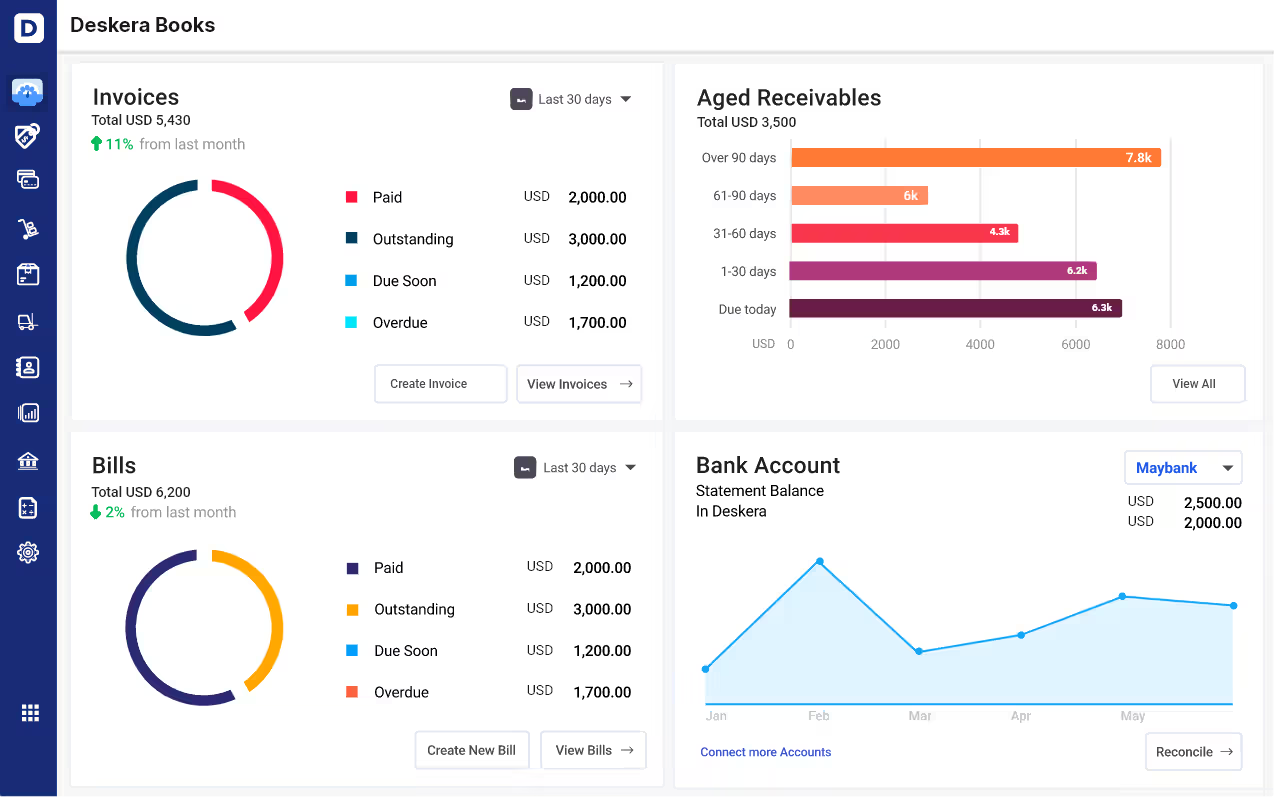
Task: Create a new invoice
Action: pyautogui.click(x=440, y=383)
